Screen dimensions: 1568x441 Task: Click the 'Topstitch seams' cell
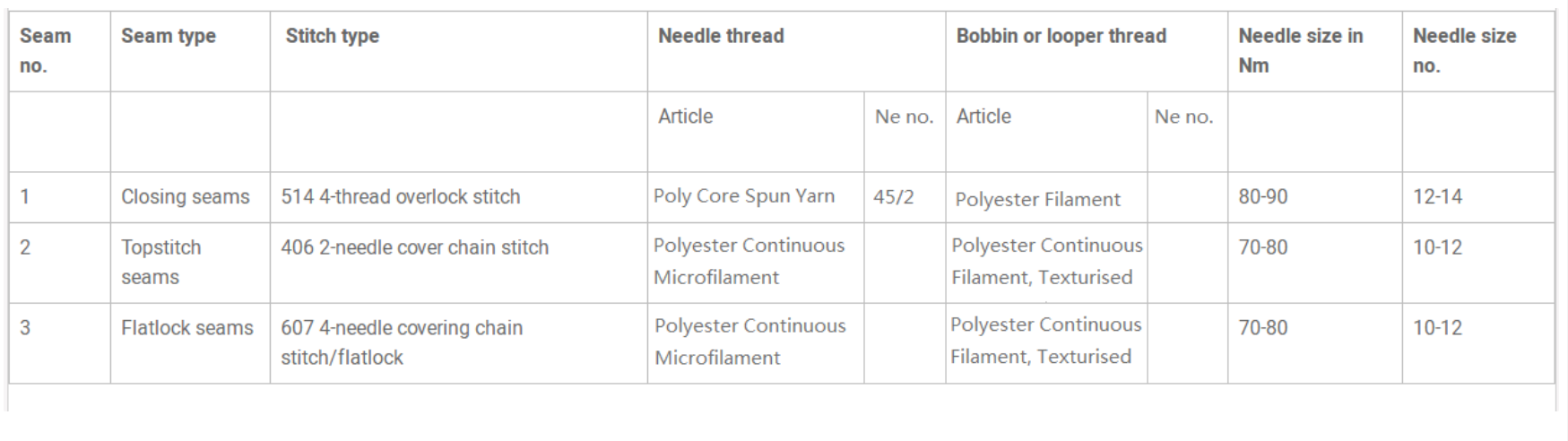tap(190, 263)
